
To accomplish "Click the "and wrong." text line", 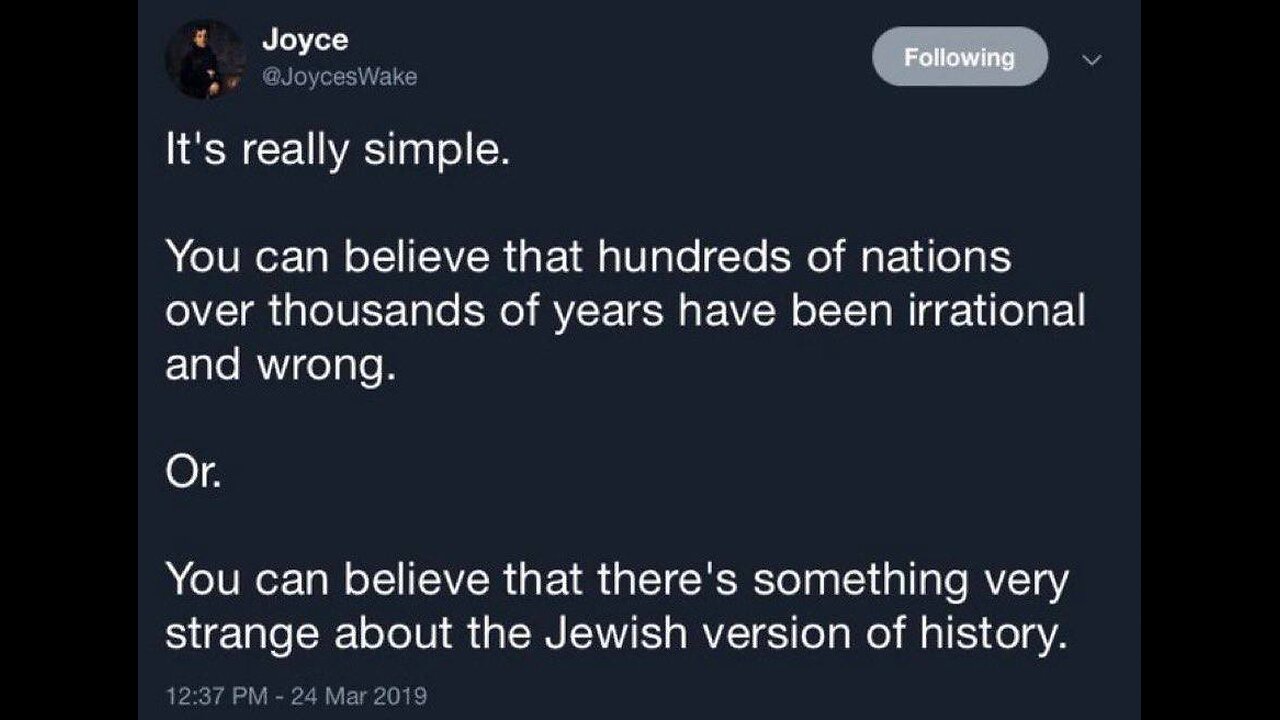I will [274, 367].
